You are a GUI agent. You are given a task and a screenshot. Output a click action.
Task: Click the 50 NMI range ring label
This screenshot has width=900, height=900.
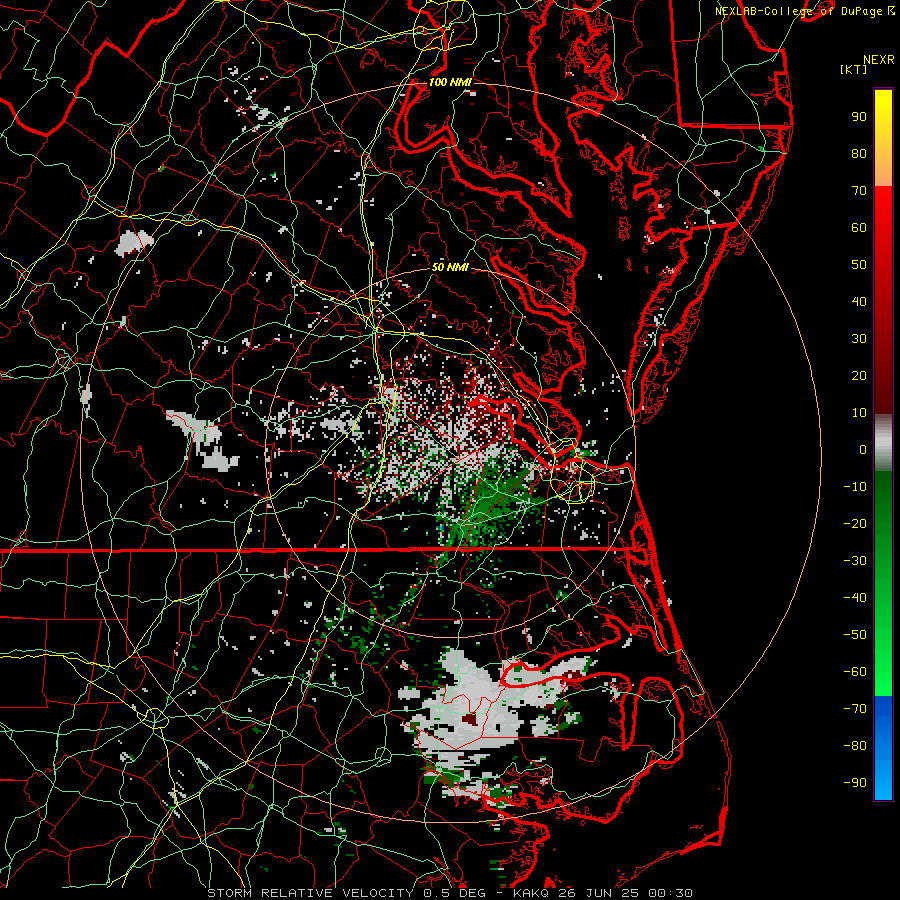pos(450,267)
